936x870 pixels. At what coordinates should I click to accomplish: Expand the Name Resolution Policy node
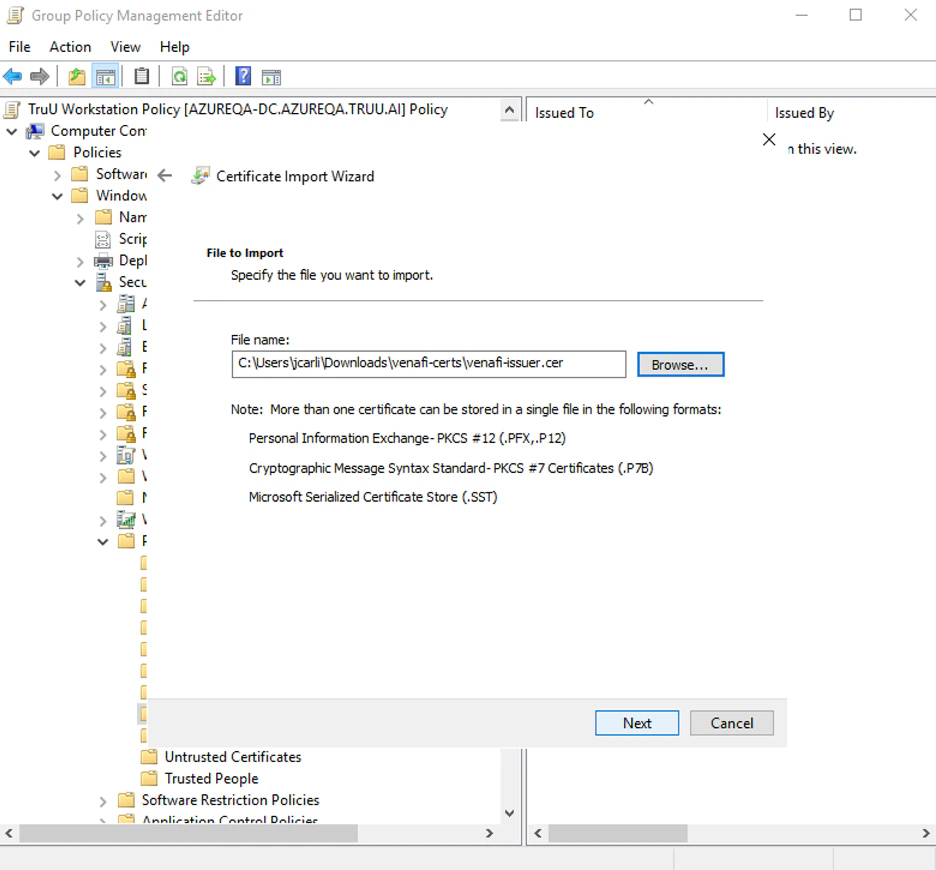coord(80,219)
